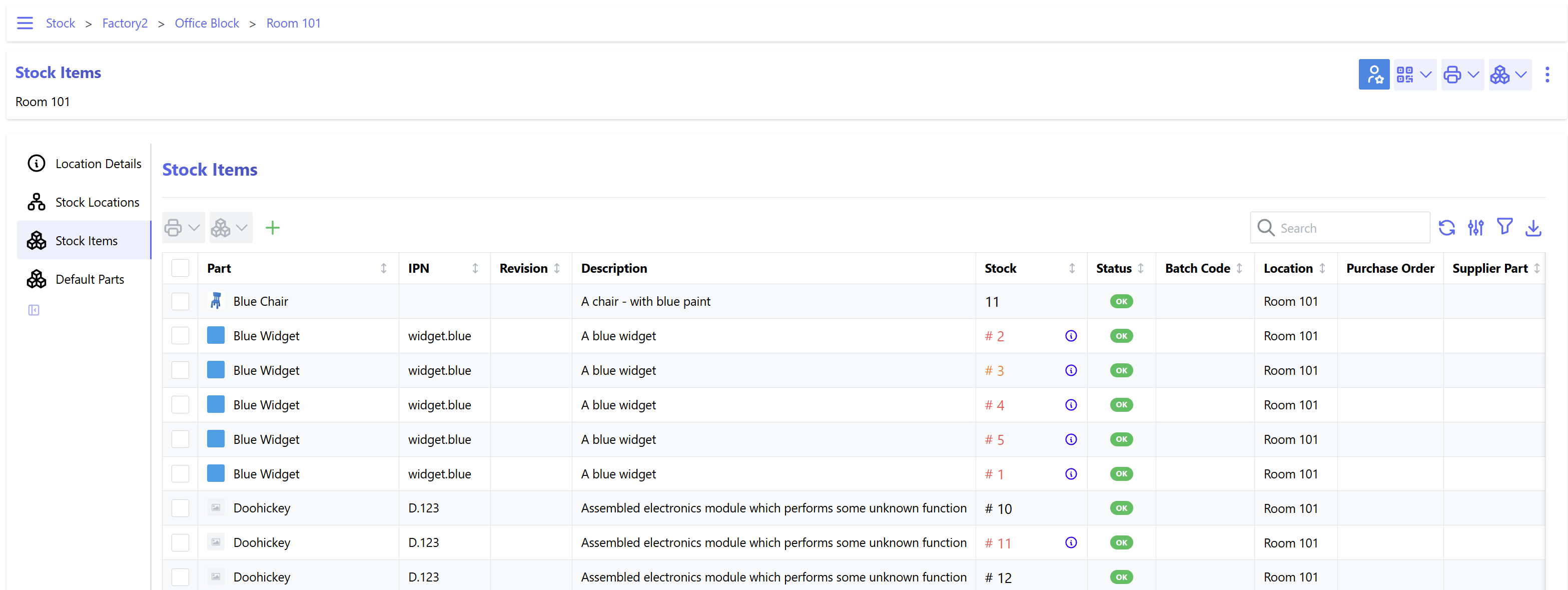Toggle the select-all header checkbox

click(x=180, y=269)
